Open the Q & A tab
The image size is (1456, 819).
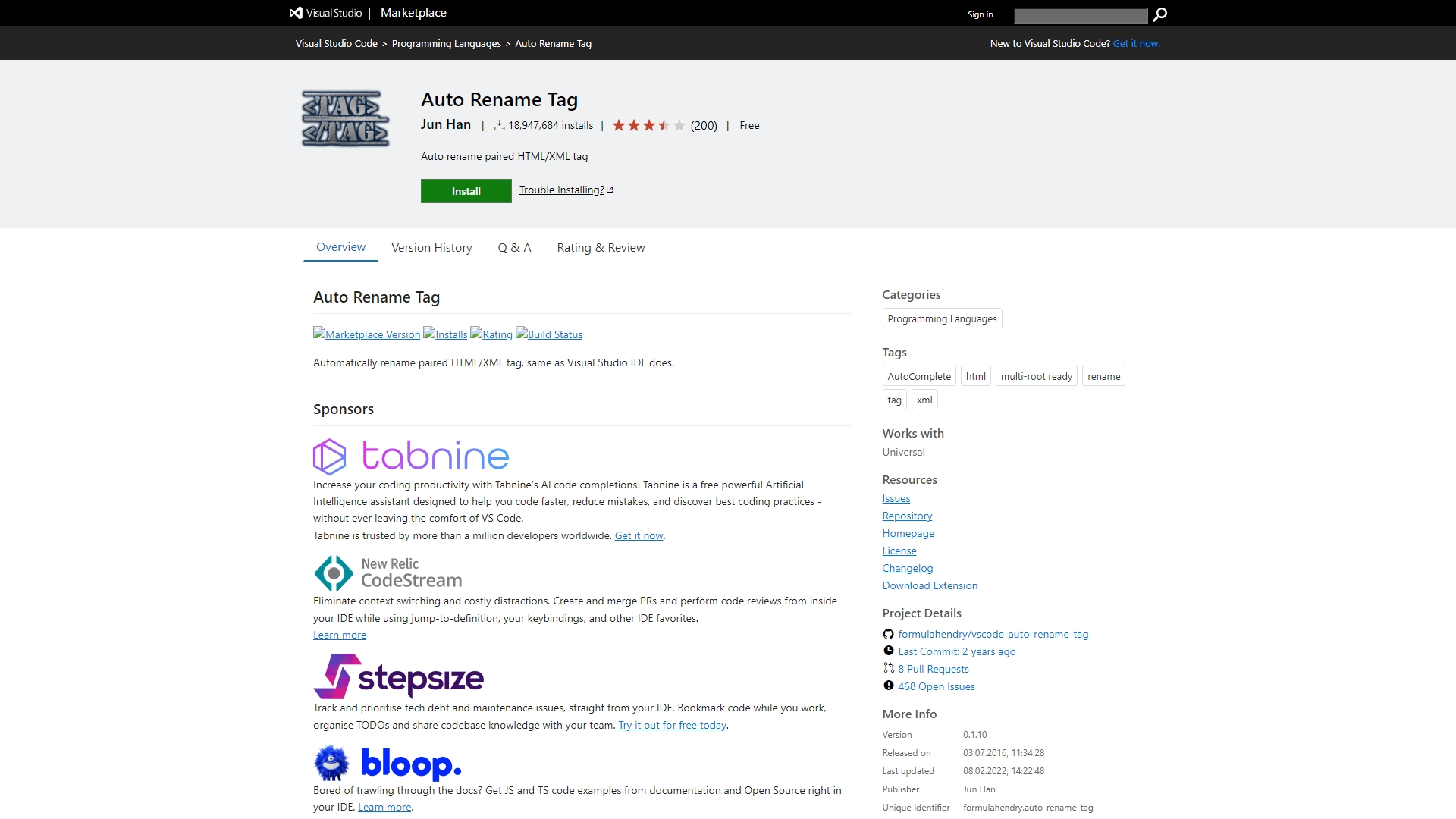514,248
